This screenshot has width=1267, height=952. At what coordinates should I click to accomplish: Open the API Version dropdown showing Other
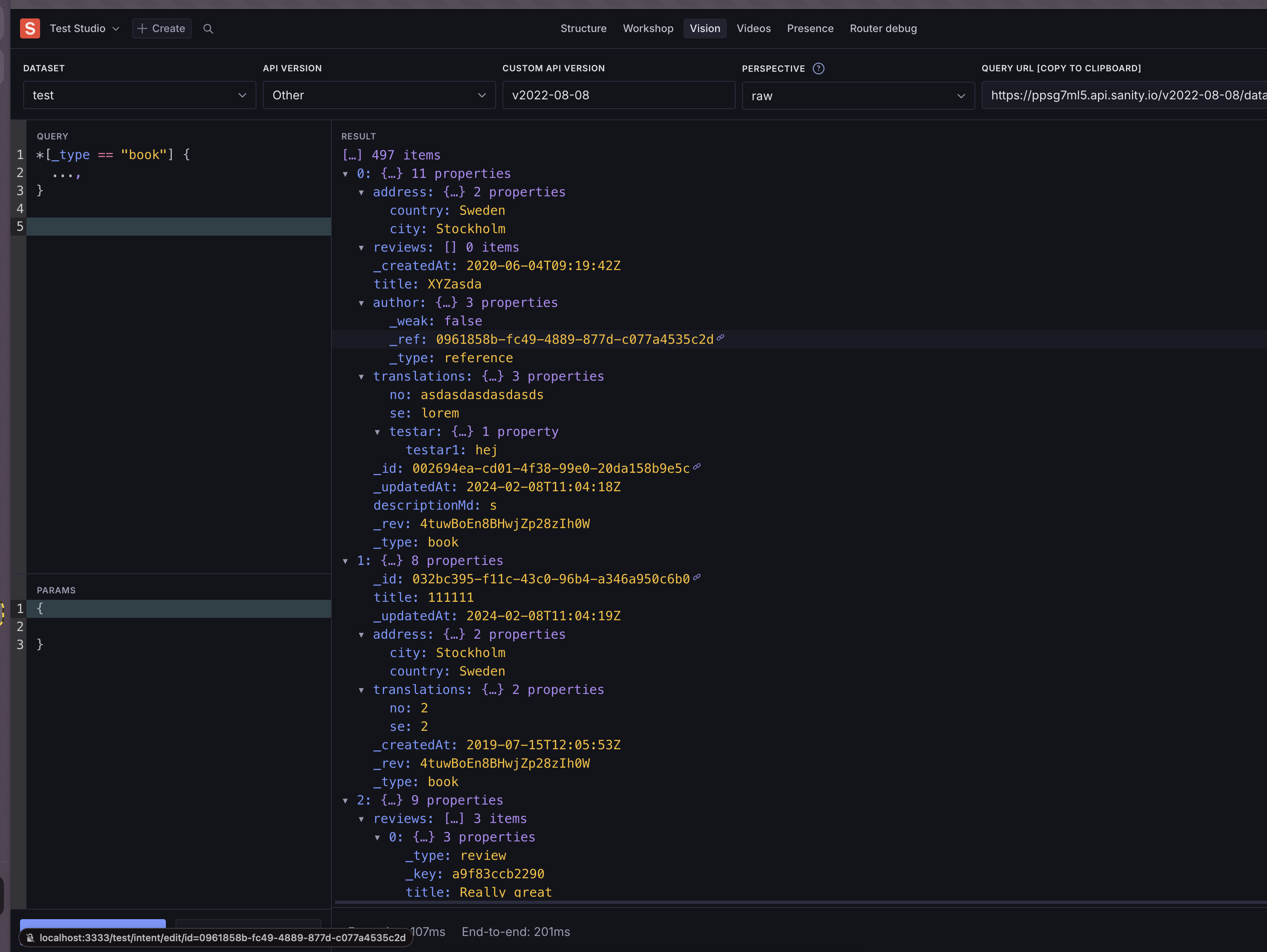tap(379, 95)
